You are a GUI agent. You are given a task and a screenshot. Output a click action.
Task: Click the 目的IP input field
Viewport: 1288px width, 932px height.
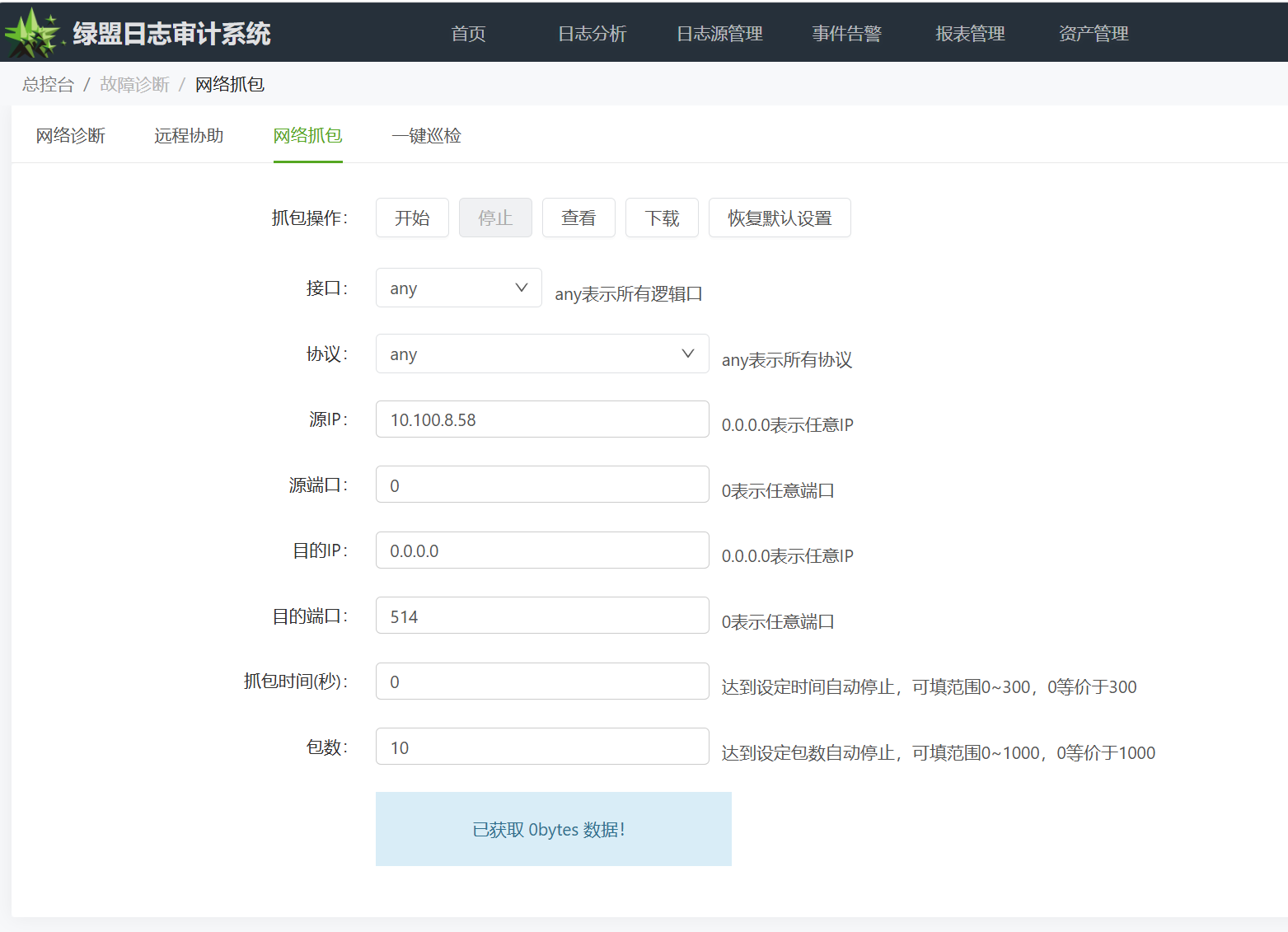click(x=542, y=550)
